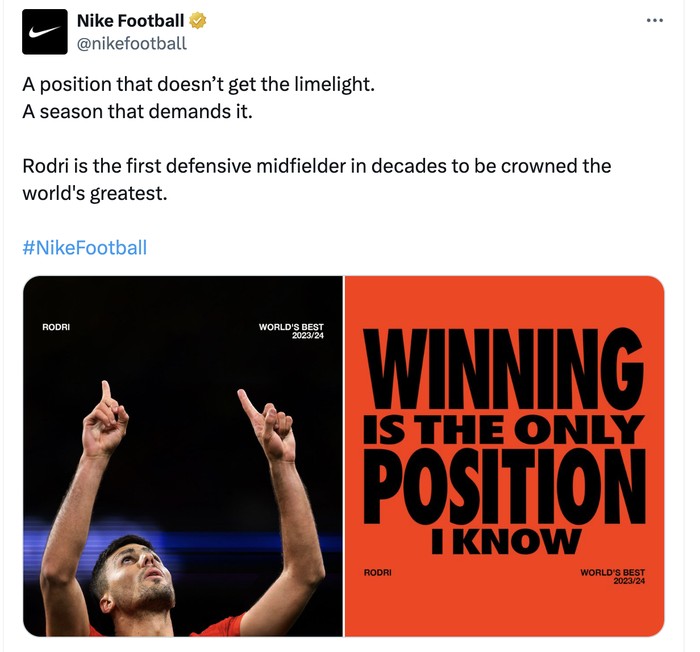
Task: Click the Nike swoosh profile avatar
Action: tap(44, 32)
